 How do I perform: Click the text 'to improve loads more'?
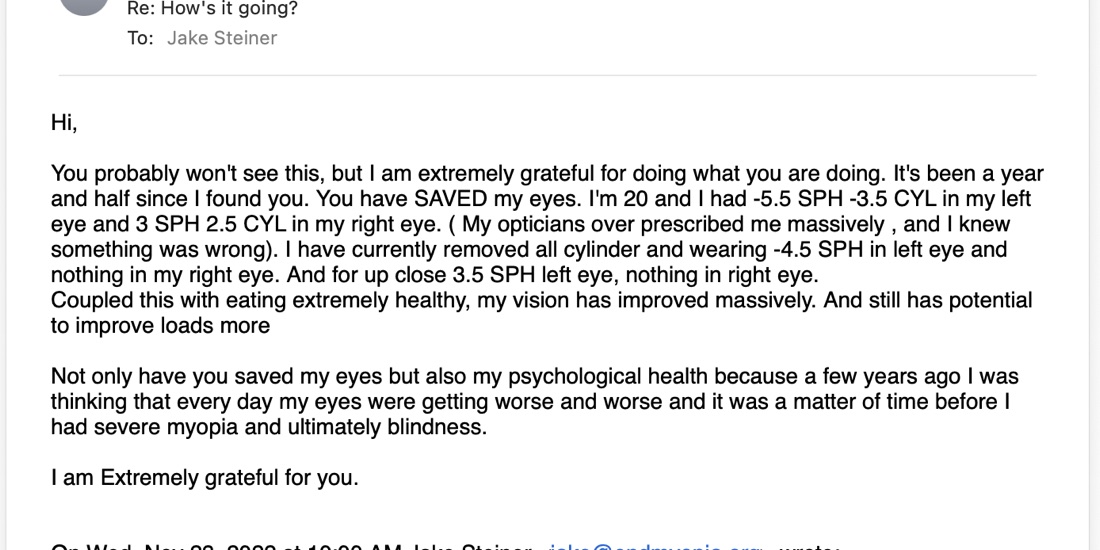161,326
